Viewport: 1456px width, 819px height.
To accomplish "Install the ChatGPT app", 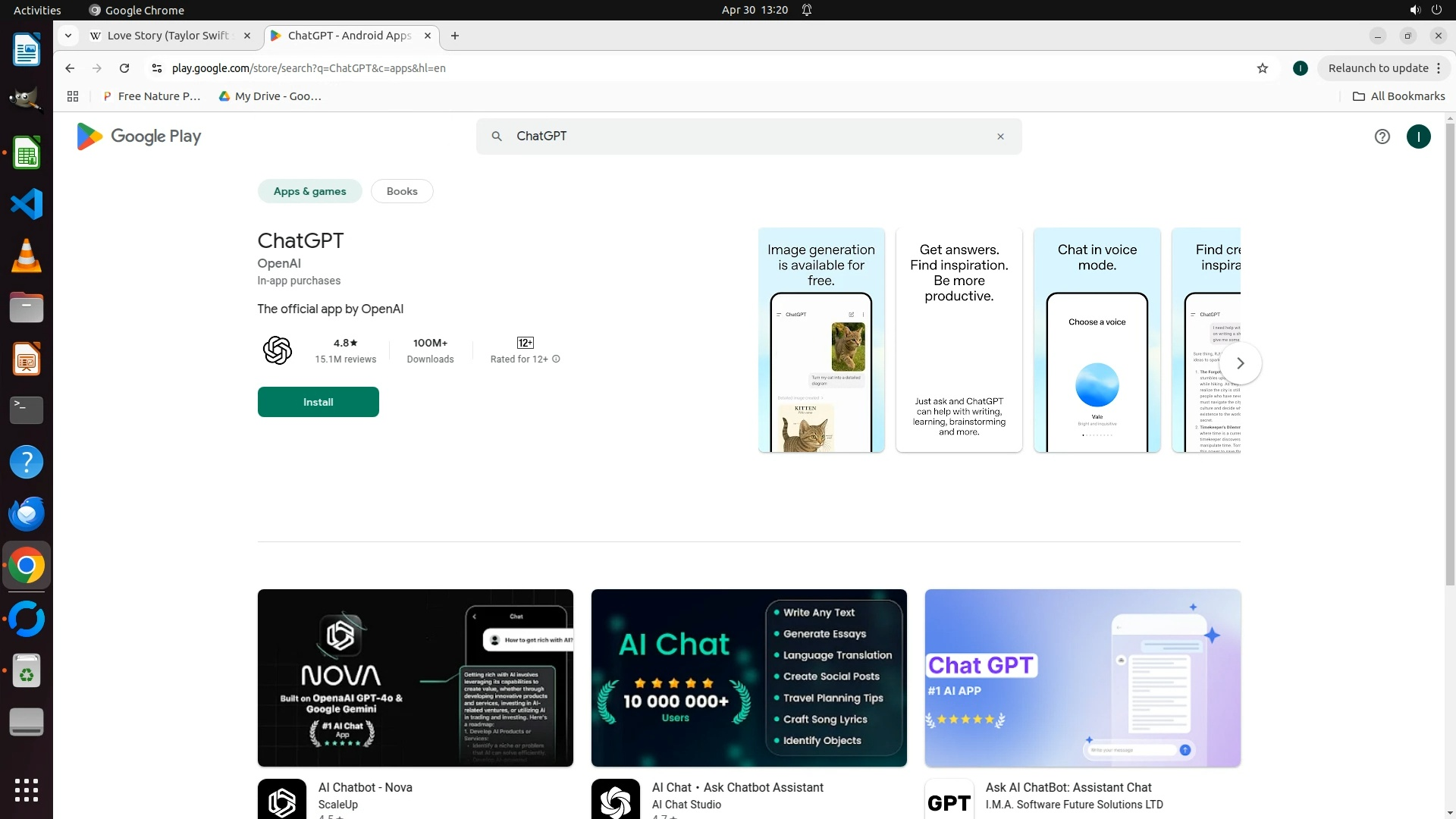I will (x=318, y=402).
